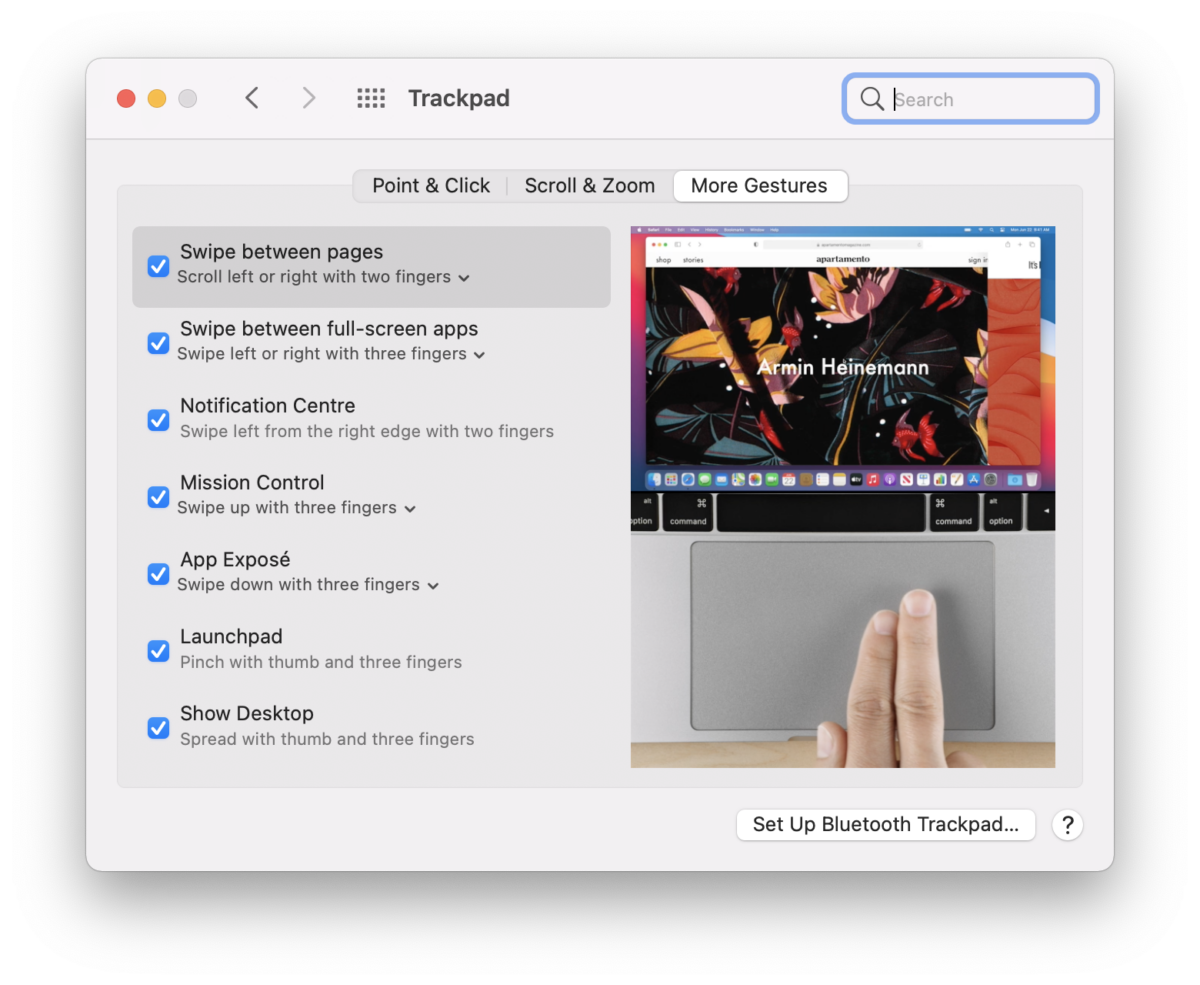Uncheck Swipe between full-screen apps
Viewport: 1200px width, 985px height.
tap(158, 343)
